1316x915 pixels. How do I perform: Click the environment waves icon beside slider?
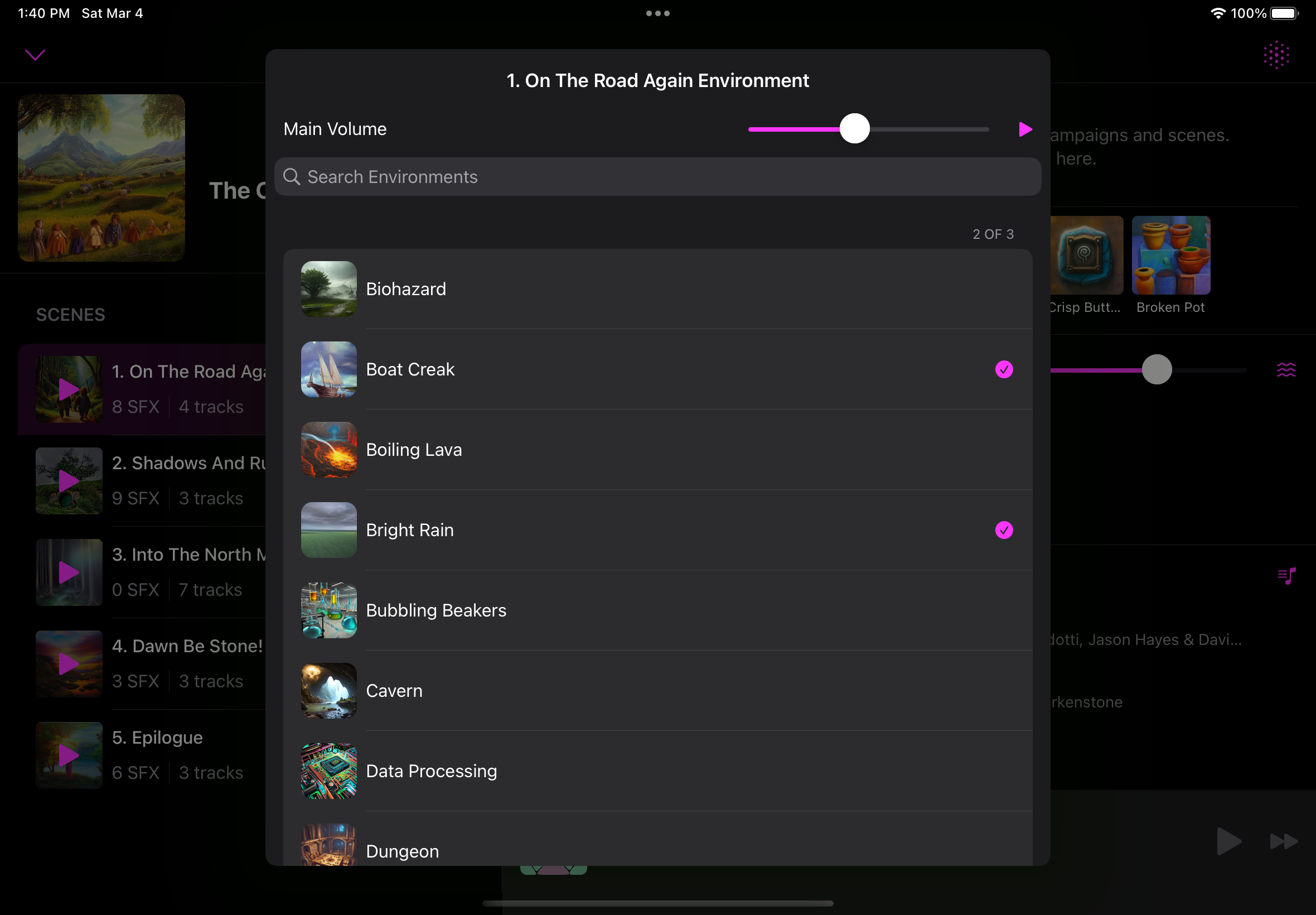click(x=1286, y=370)
